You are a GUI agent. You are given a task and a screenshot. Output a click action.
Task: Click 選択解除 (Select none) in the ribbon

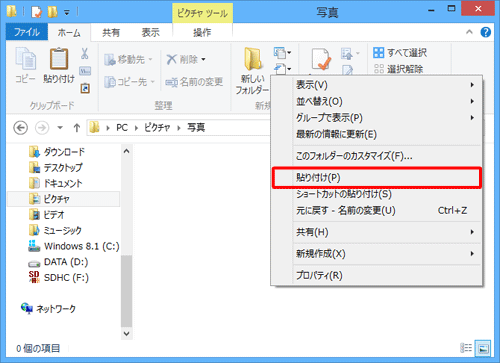click(x=398, y=69)
